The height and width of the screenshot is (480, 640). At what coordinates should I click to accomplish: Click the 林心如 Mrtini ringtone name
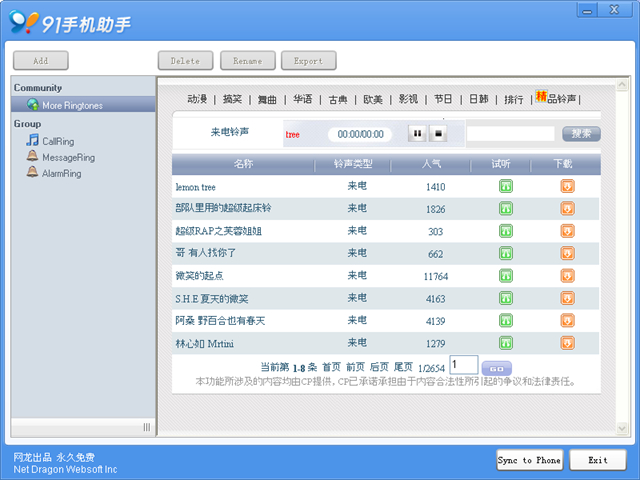[x=204, y=343]
